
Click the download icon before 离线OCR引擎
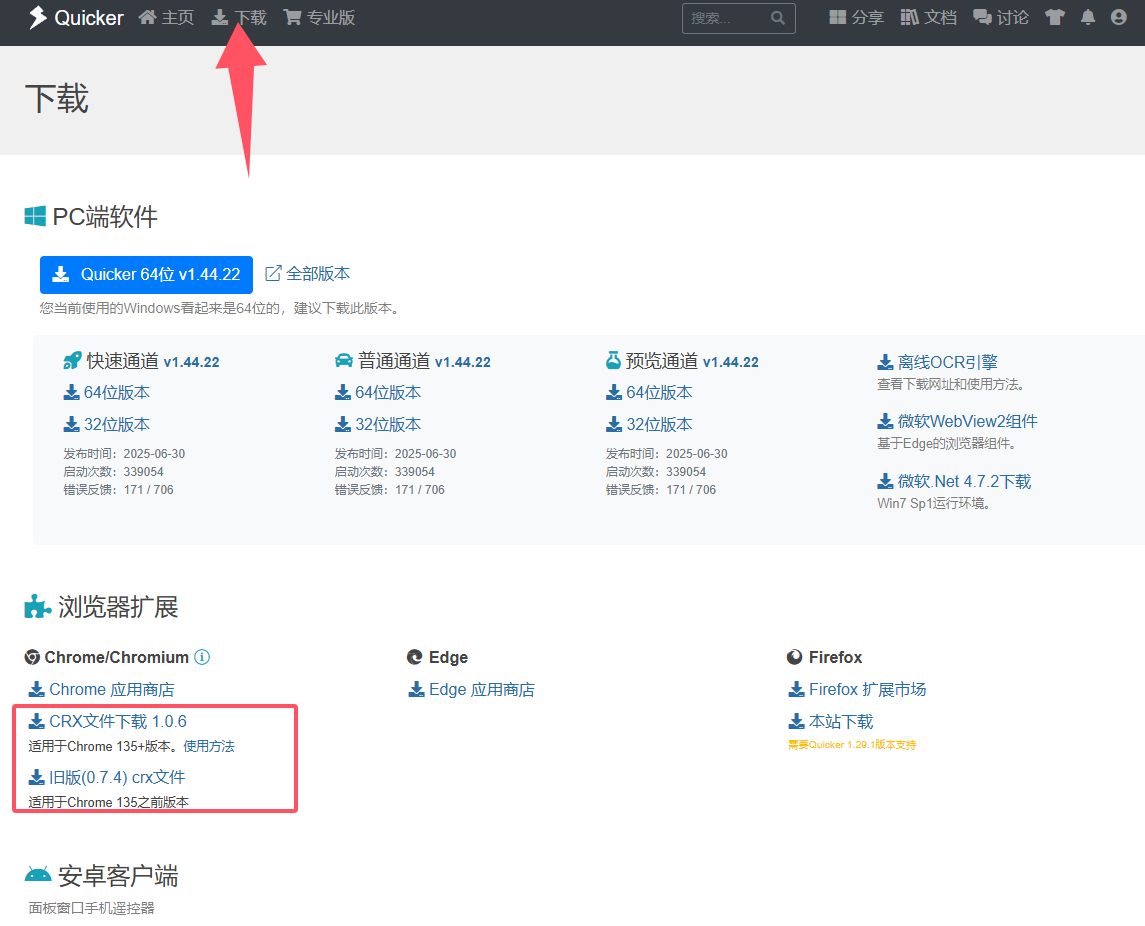tap(885, 362)
